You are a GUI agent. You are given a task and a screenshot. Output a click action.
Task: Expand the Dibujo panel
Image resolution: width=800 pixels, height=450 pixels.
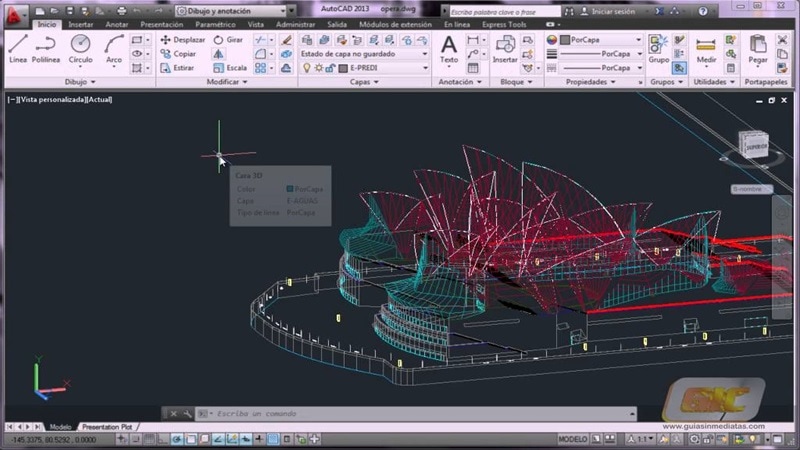[x=80, y=82]
